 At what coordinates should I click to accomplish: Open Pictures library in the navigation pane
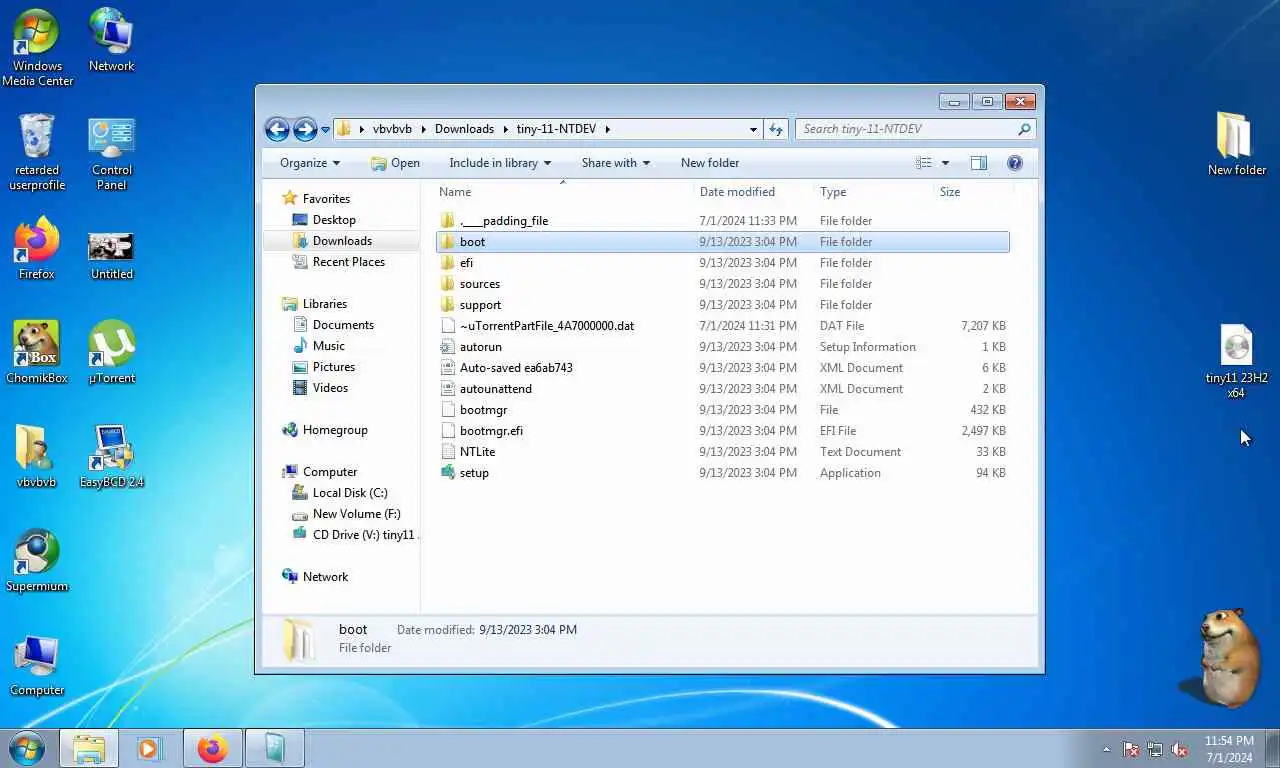(x=333, y=367)
